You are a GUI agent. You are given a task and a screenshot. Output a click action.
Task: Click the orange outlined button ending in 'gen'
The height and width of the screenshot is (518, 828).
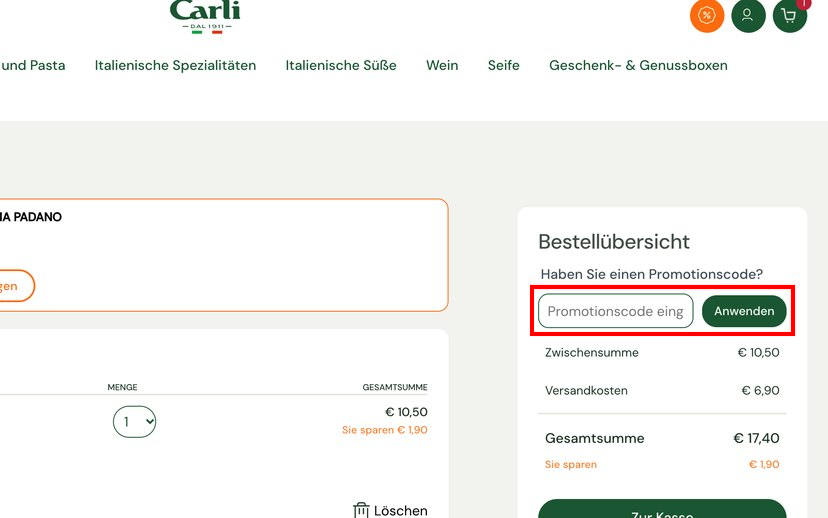pyautogui.click(x=17, y=286)
